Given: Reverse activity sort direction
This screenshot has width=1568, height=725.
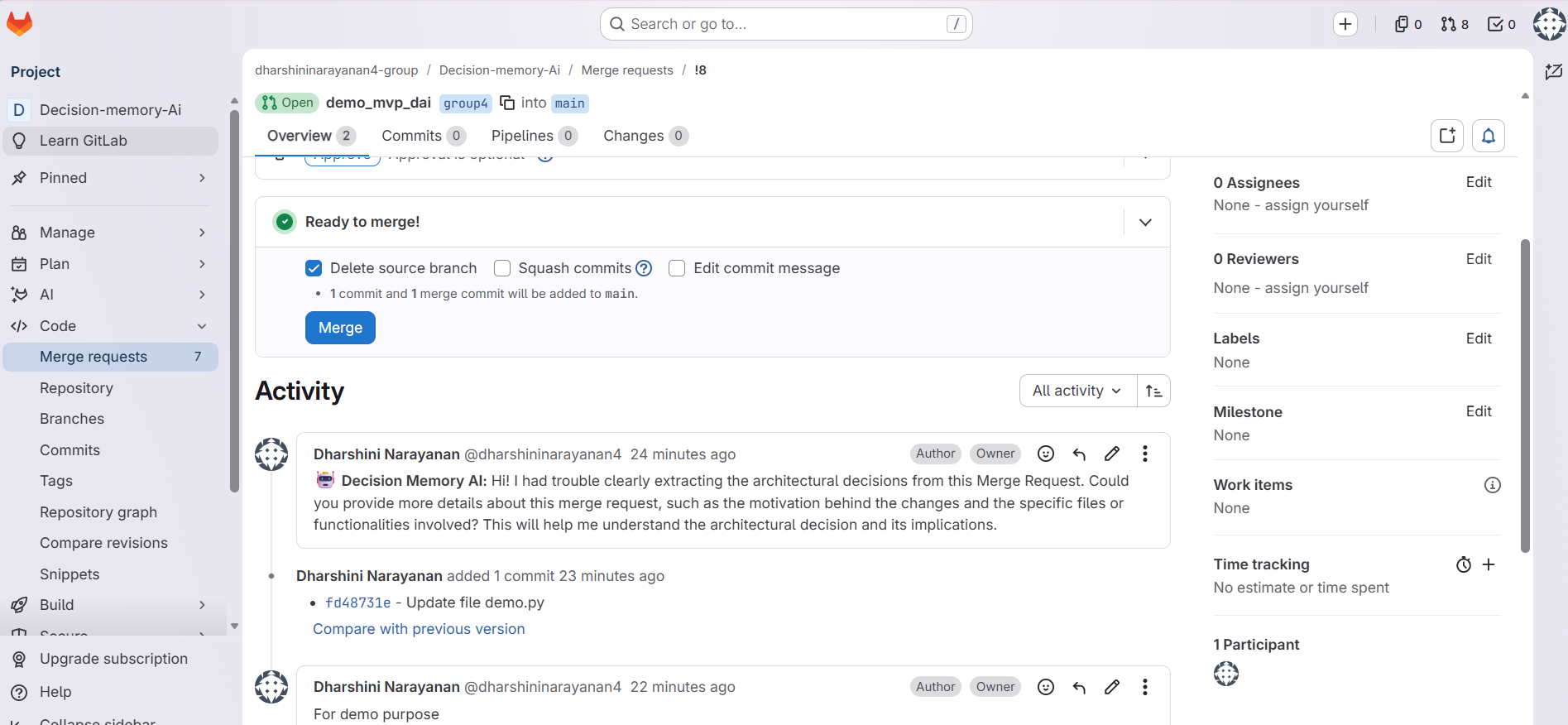Looking at the screenshot, I should [x=1154, y=391].
